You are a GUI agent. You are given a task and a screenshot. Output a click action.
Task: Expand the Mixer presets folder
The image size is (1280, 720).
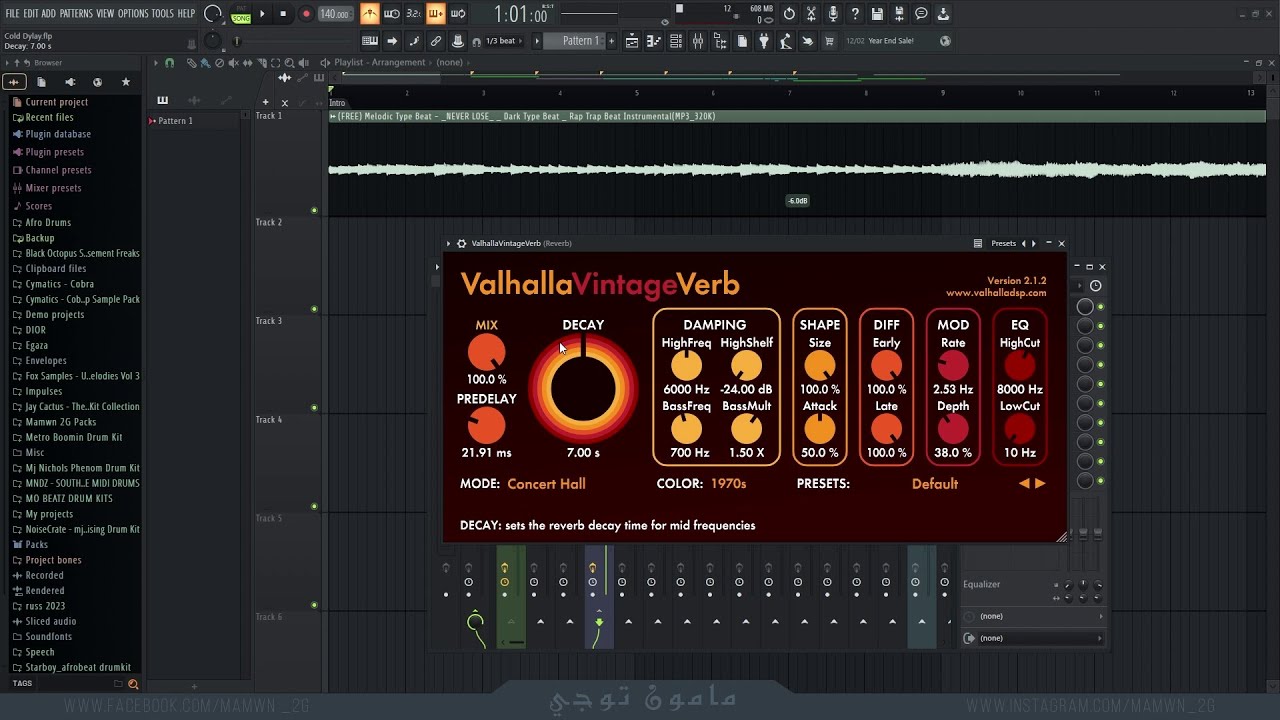(x=53, y=188)
